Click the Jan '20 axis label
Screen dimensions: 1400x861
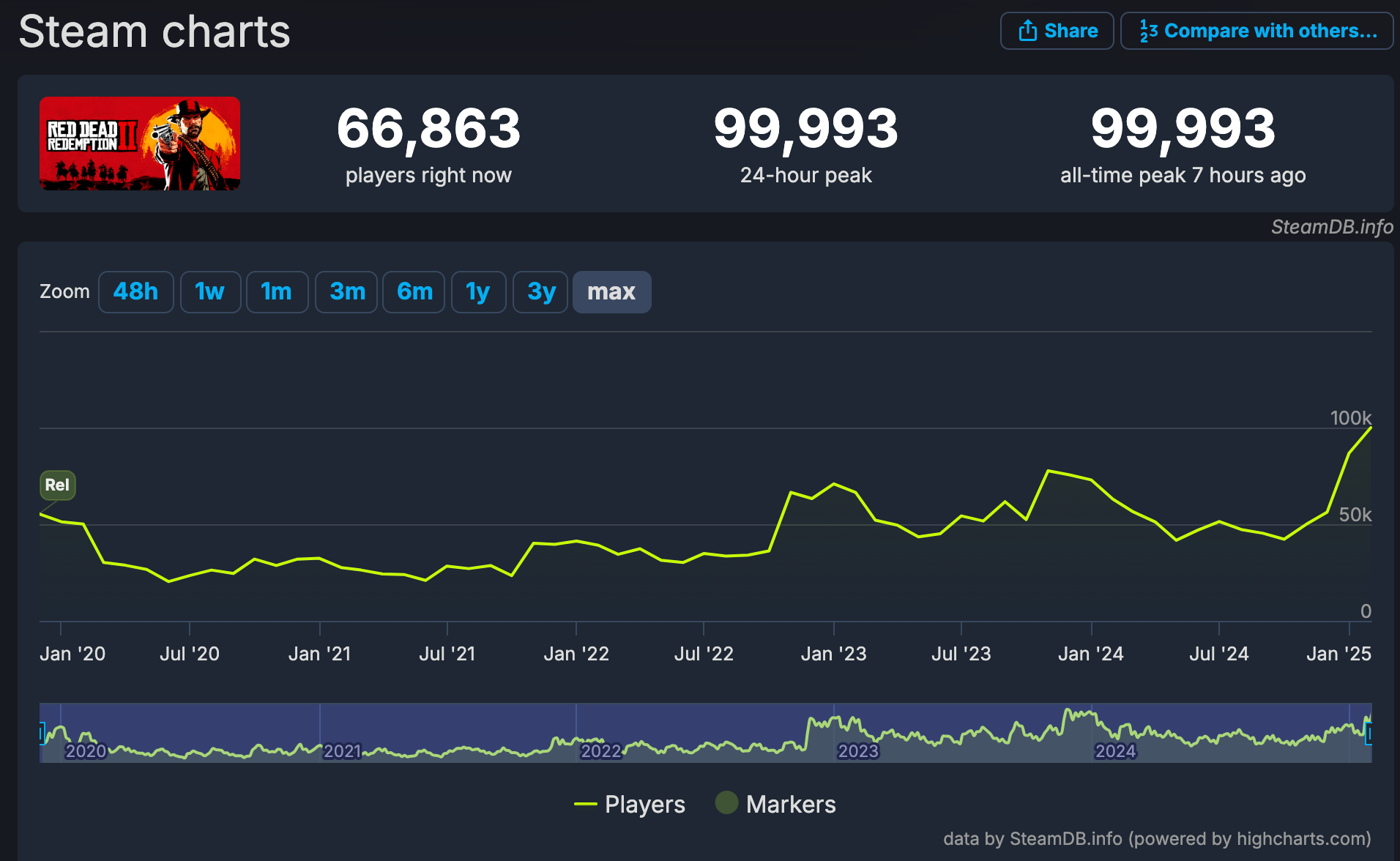(x=72, y=654)
